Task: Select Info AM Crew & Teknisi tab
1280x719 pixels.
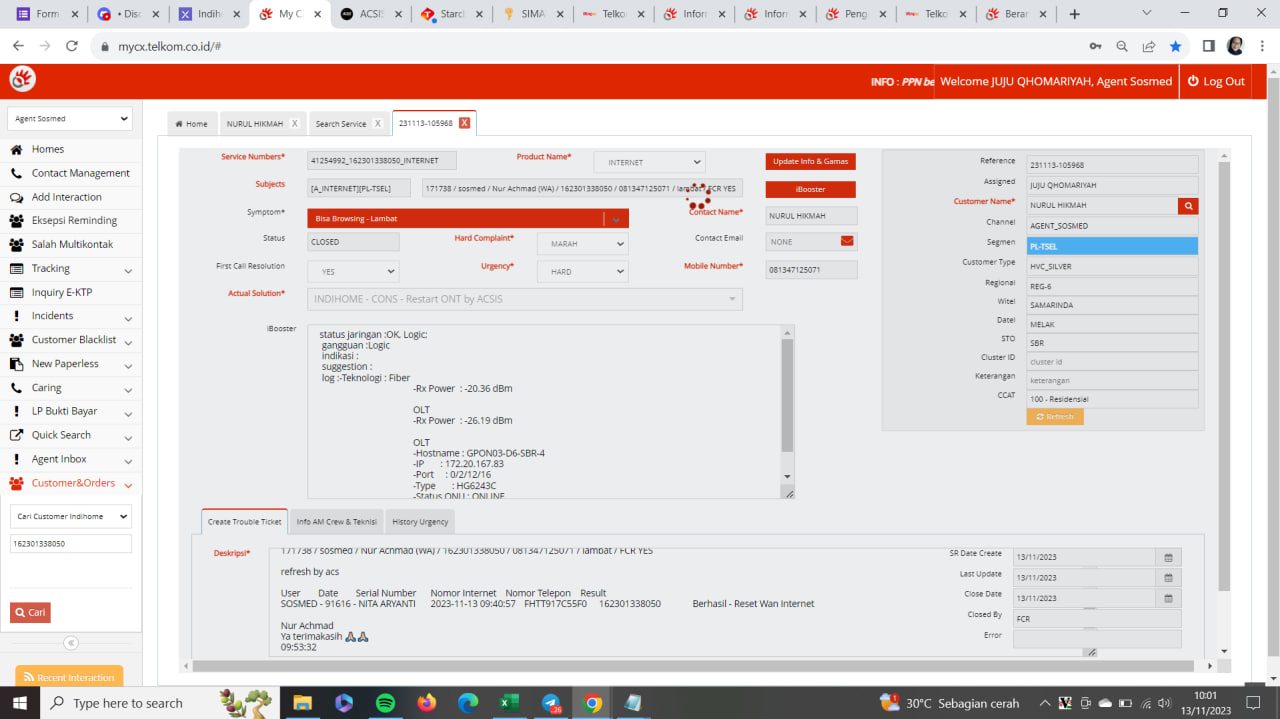Action: [336, 522]
